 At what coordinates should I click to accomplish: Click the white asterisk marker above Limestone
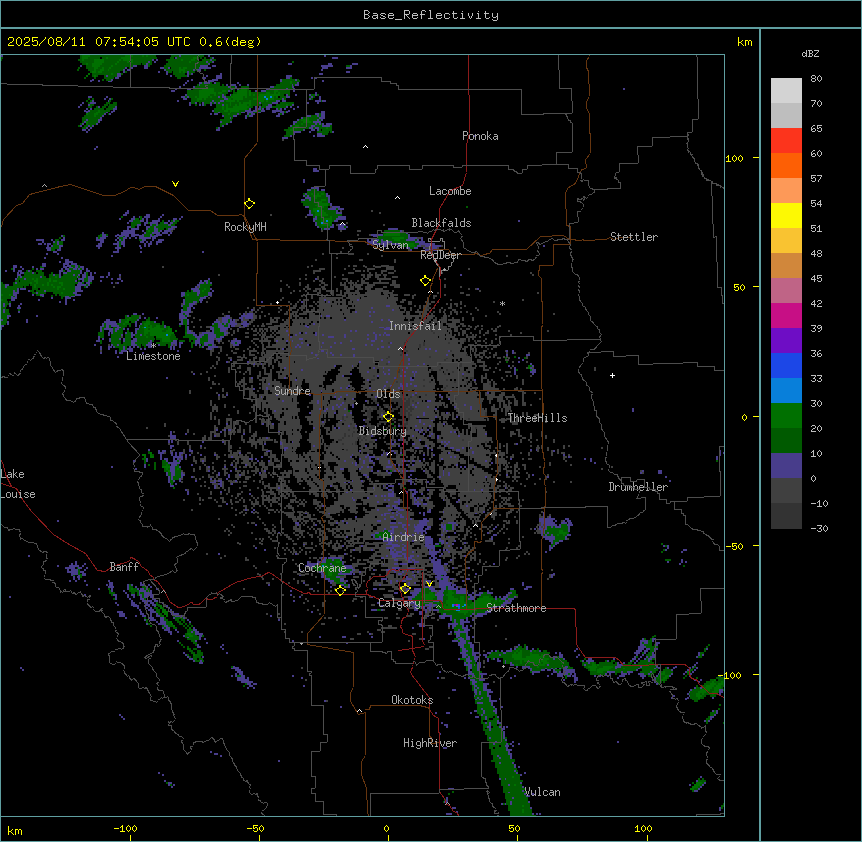154,346
